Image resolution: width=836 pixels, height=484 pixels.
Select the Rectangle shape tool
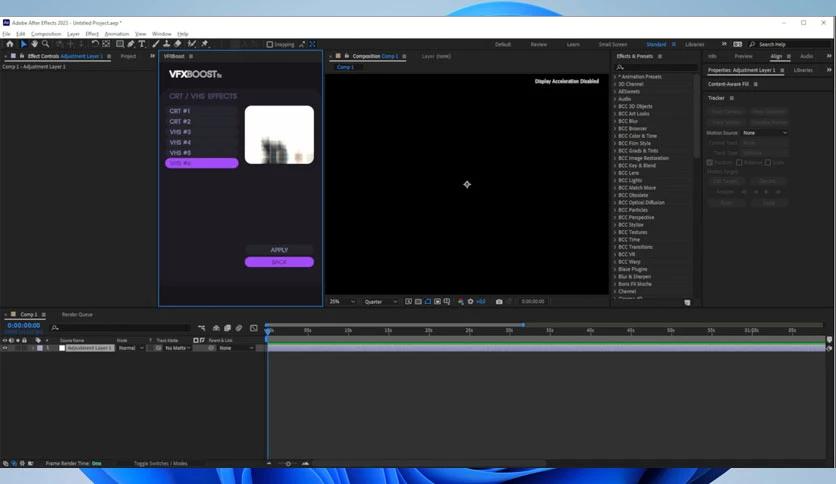tap(120, 44)
